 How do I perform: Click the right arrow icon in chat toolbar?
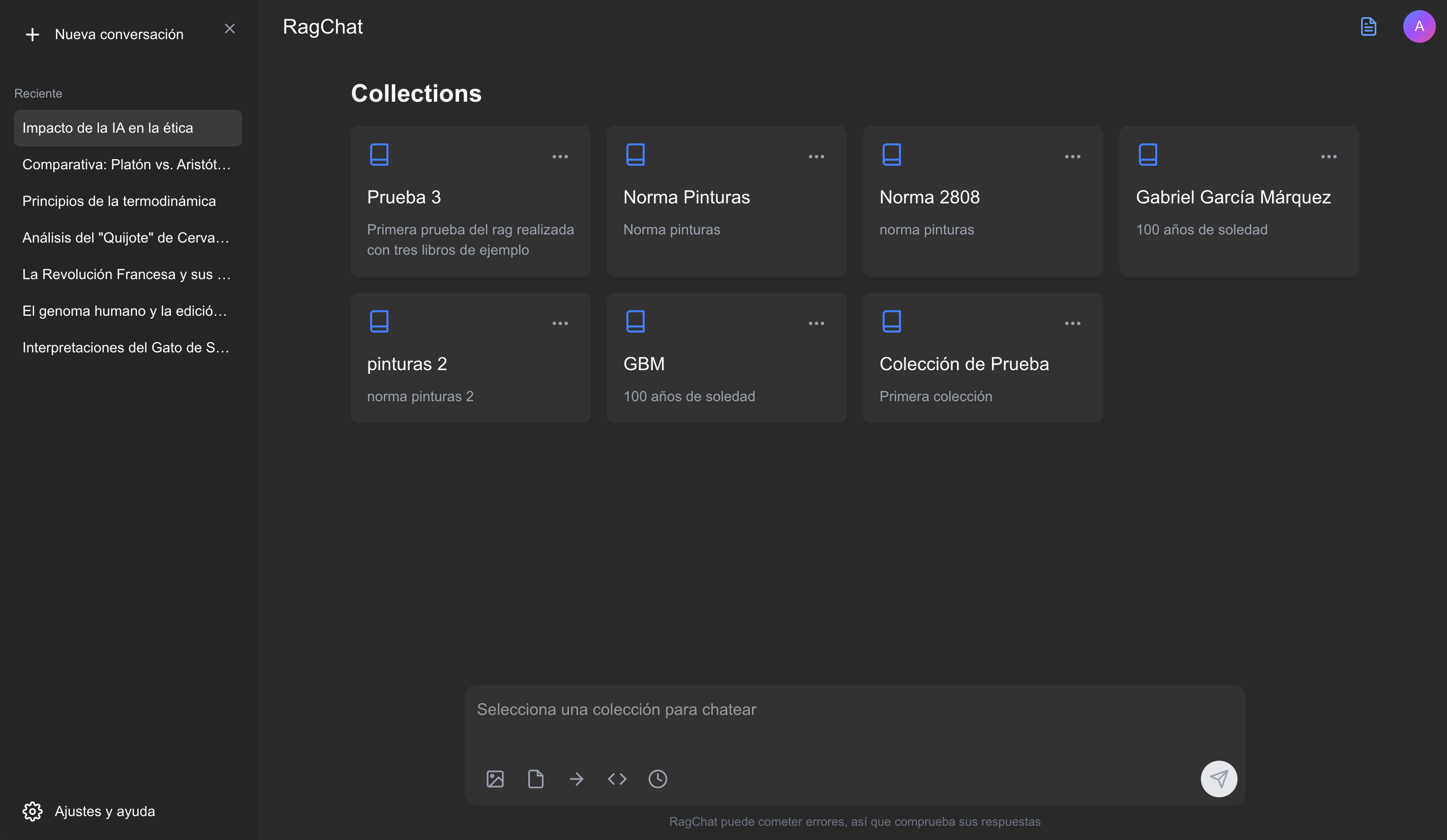click(x=576, y=778)
